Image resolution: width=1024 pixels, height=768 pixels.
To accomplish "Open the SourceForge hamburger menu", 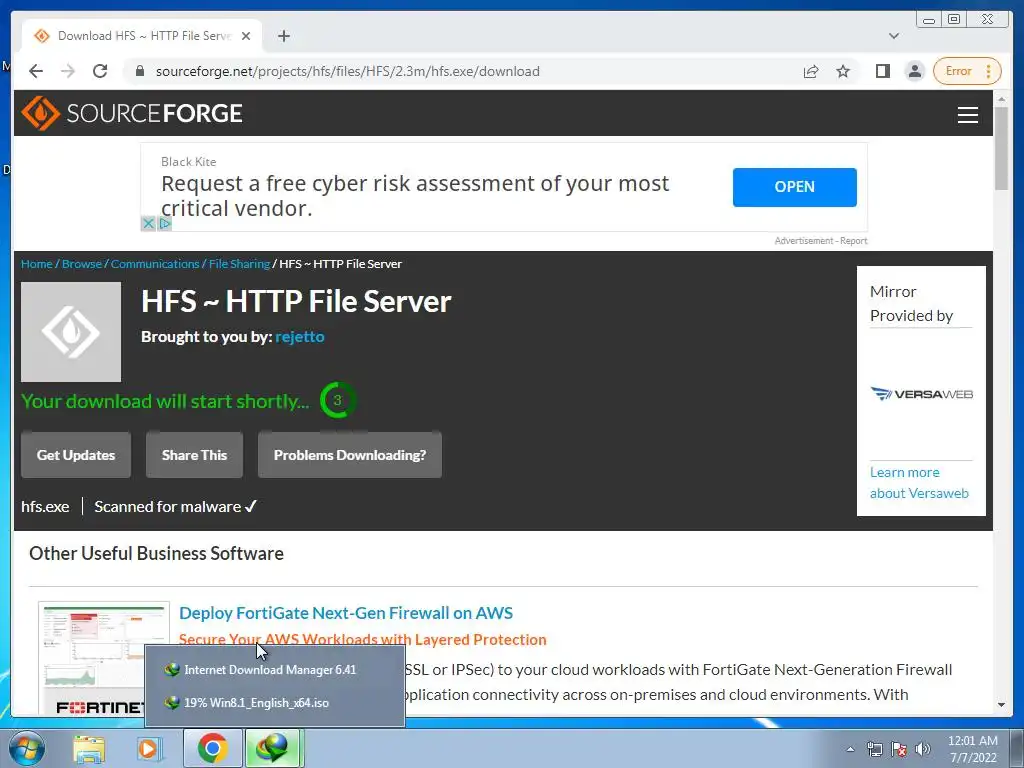I will (967, 114).
